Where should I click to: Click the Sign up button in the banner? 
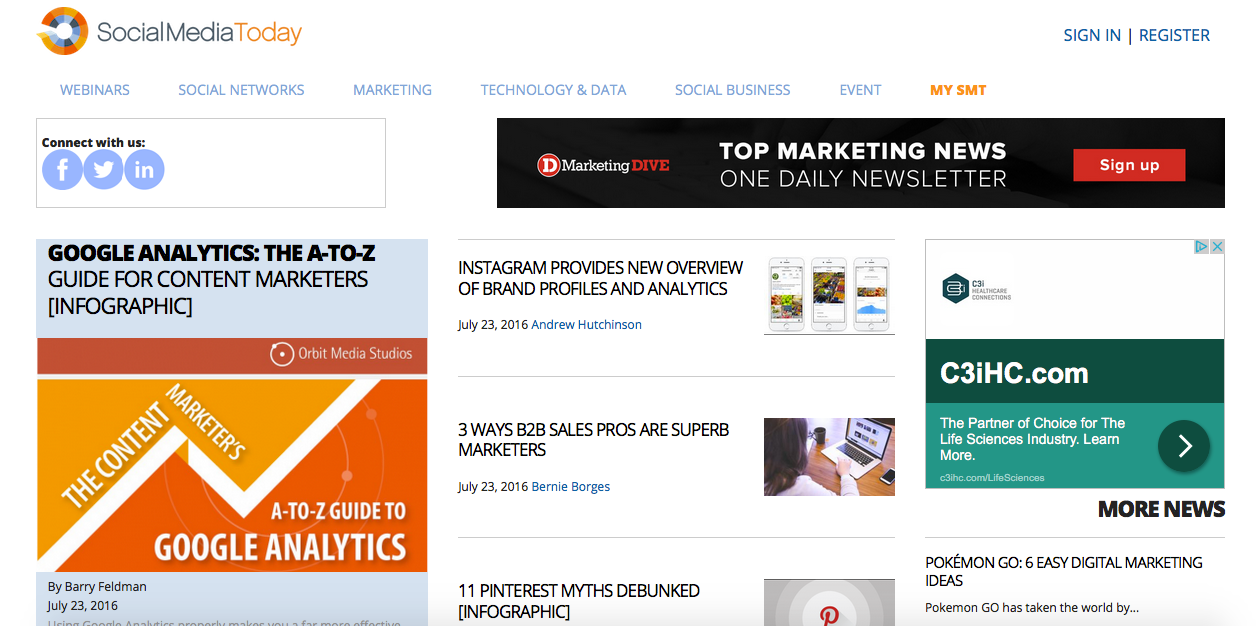pos(1129,165)
